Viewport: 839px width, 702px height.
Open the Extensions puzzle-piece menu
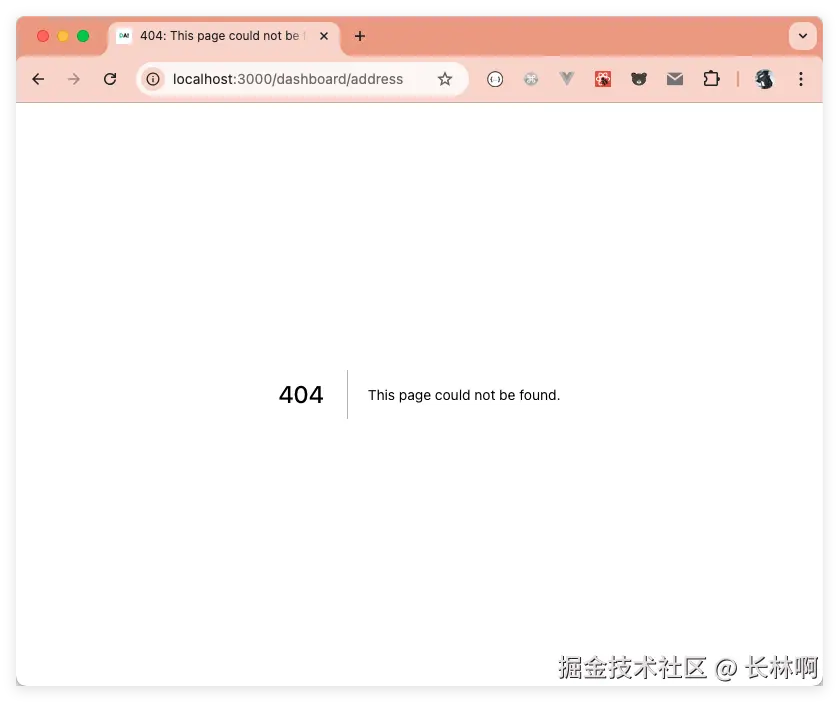(x=711, y=79)
